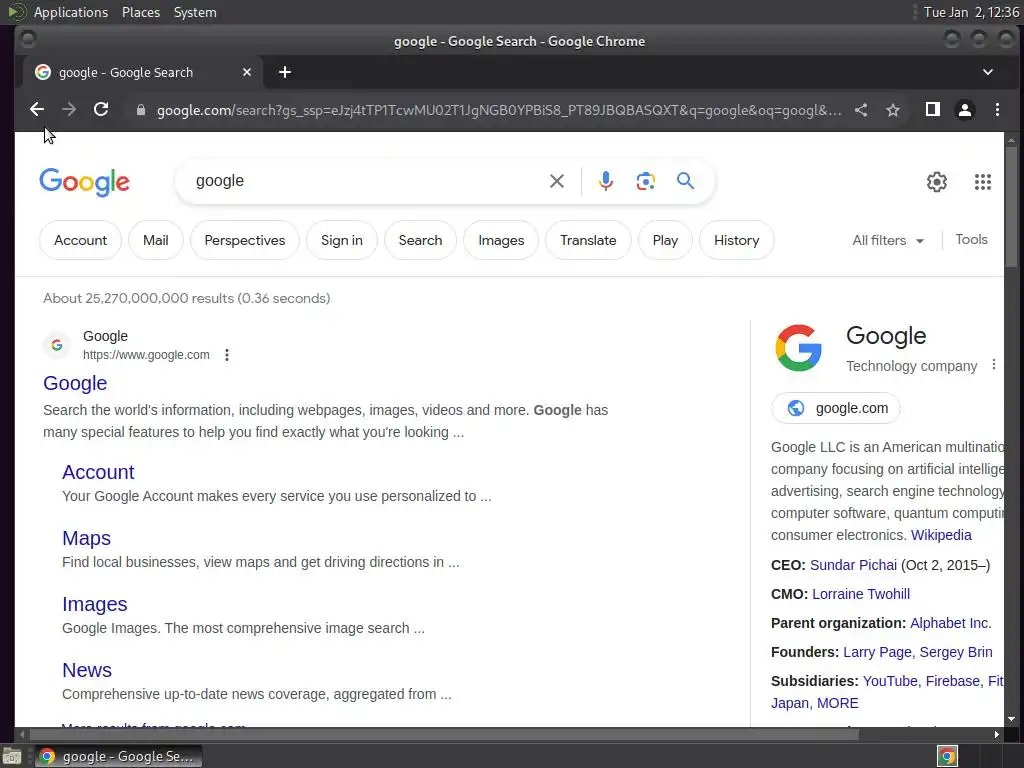The width and height of the screenshot is (1024, 768).
Task: Click the horizontal scrollbar thumb
Action: pyautogui.click(x=443, y=735)
